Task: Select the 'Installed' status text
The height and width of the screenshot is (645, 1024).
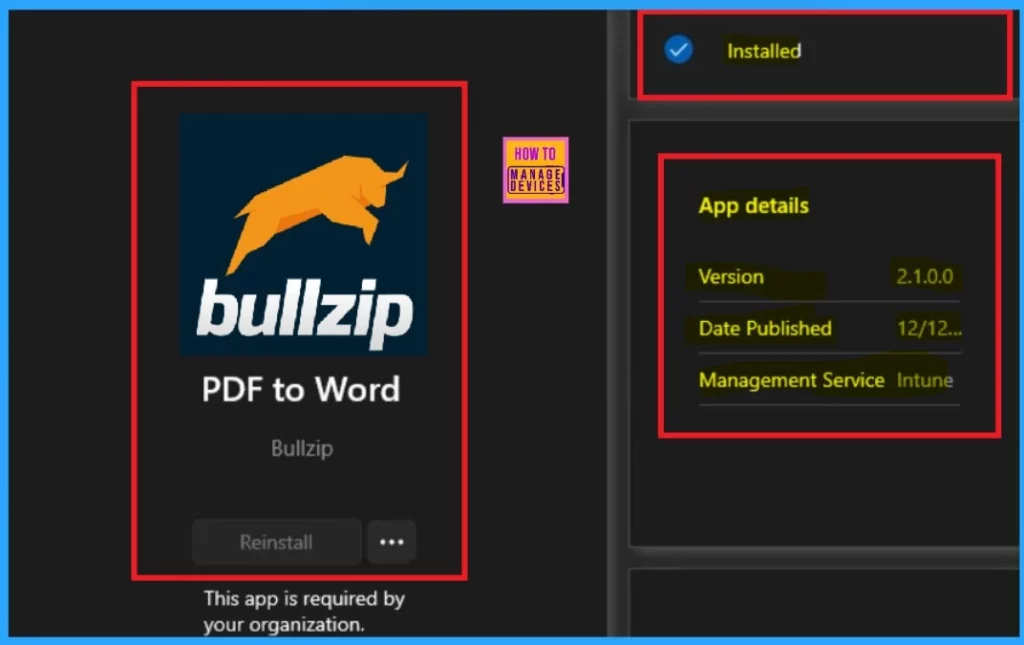Action: point(764,51)
